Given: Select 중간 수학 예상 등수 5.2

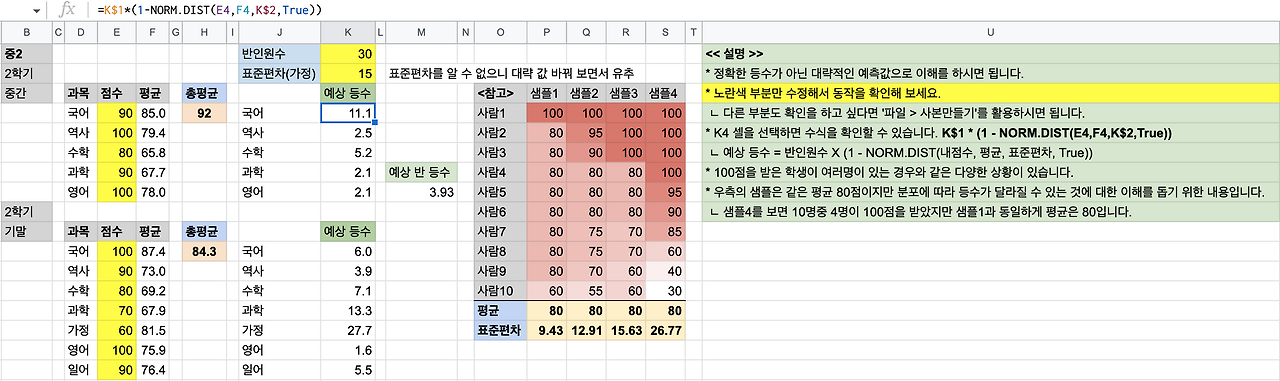Looking at the screenshot, I should [348, 152].
